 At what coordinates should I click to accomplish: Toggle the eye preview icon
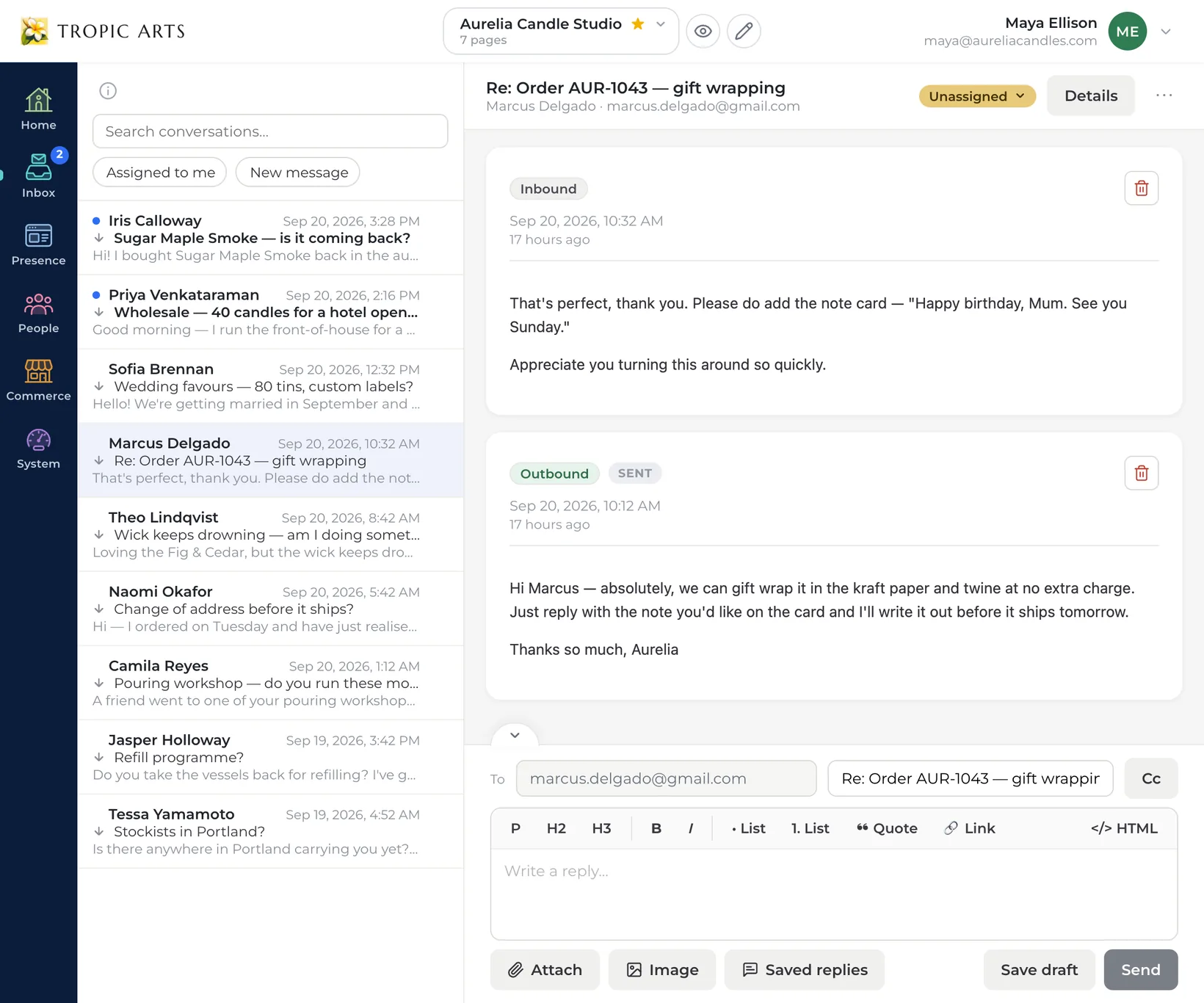703,31
